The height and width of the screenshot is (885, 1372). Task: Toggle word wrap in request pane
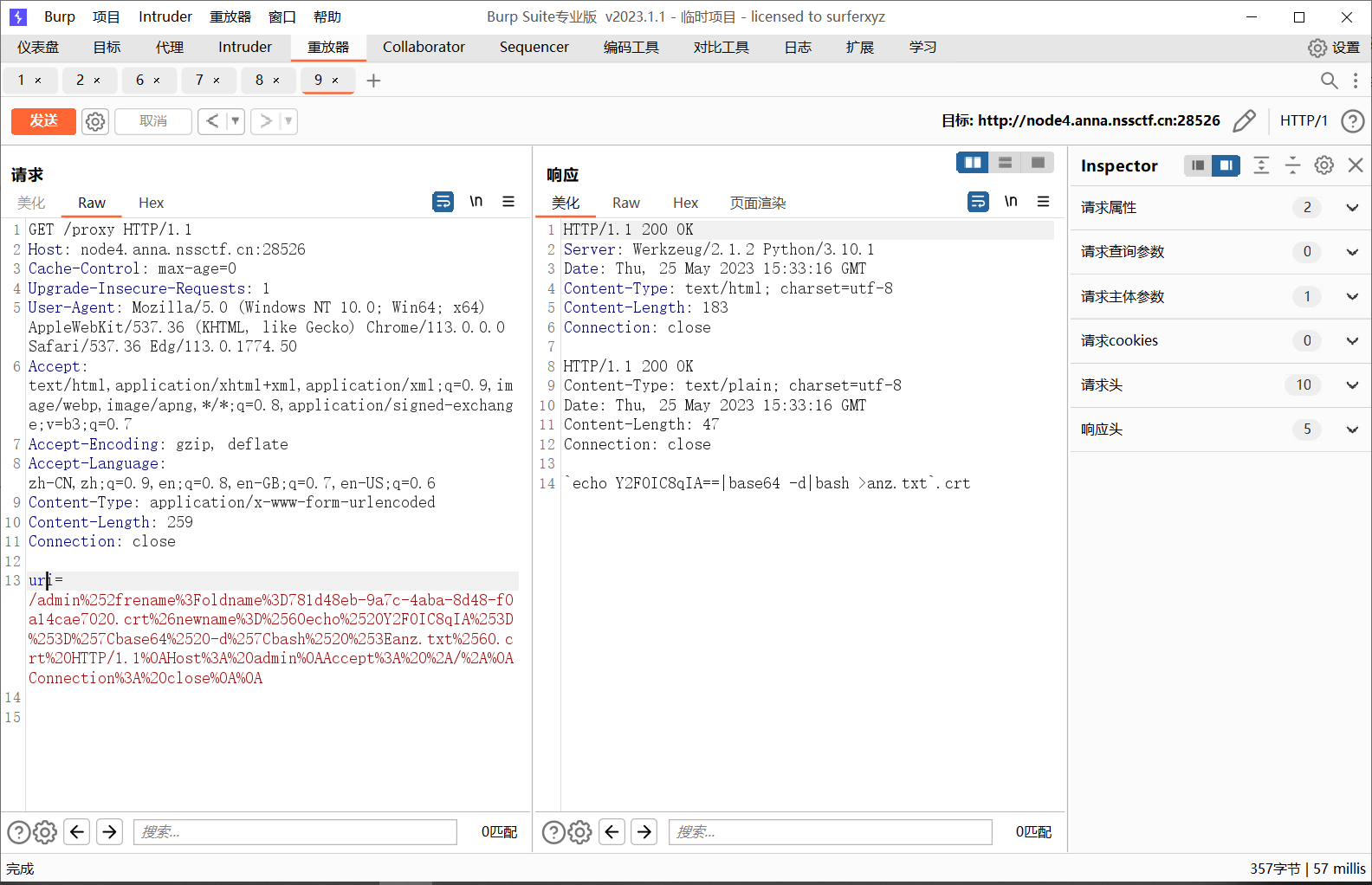tap(443, 202)
